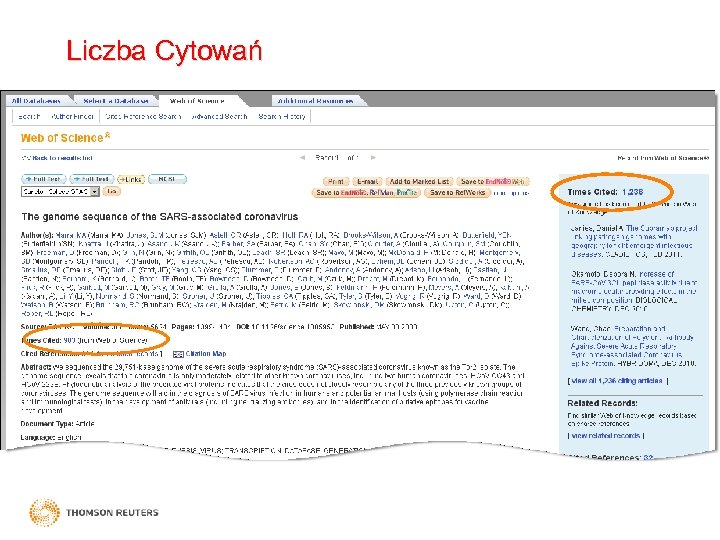Click the Go button
The width and height of the screenshot is (720, 540).
(111, 191)
